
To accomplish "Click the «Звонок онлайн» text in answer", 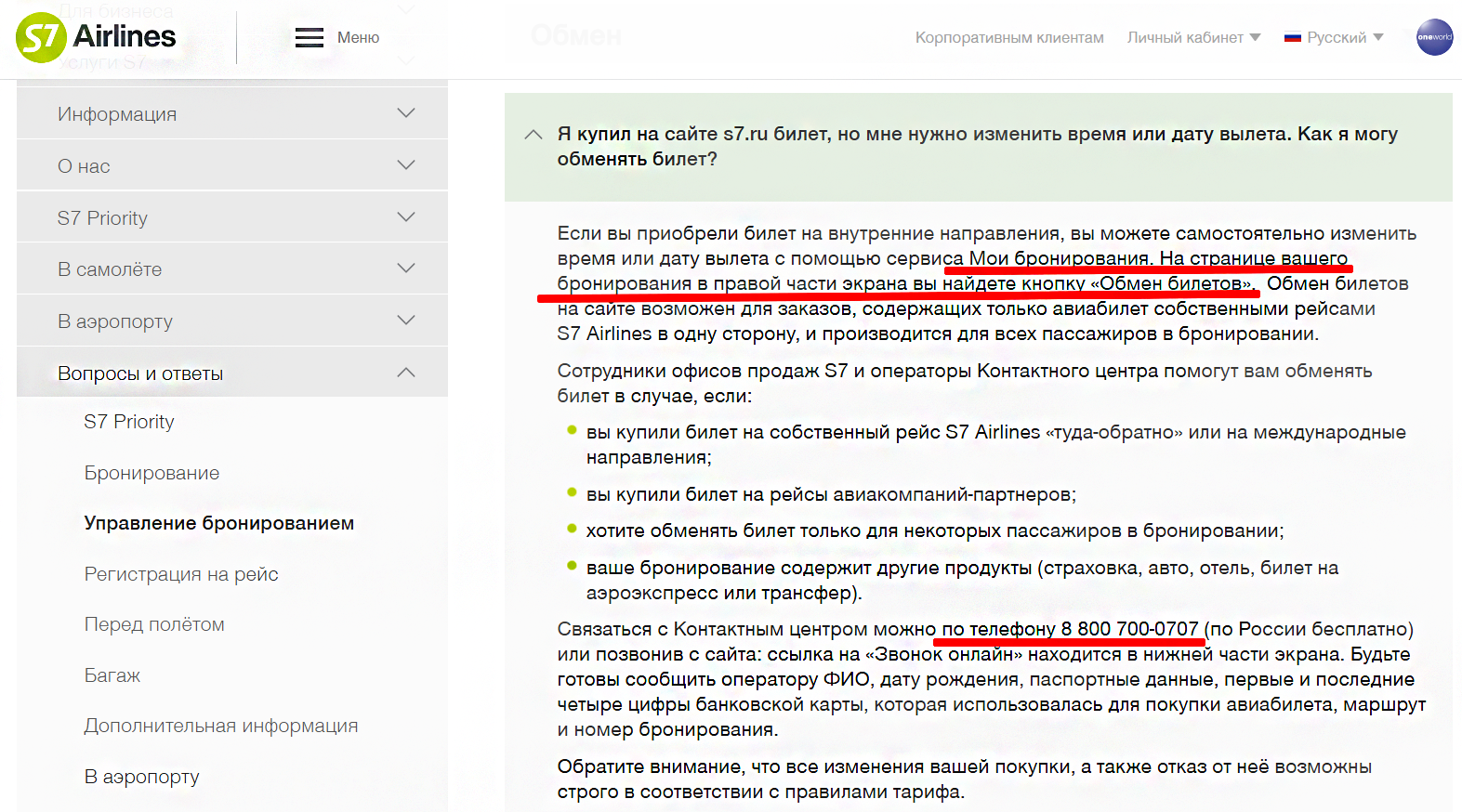I will (943, 654).
